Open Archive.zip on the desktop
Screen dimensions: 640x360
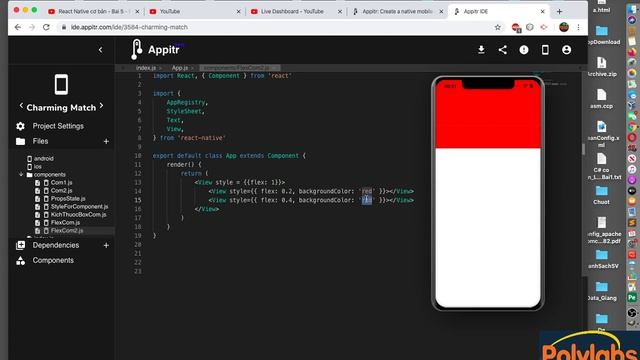click(602, 67)
